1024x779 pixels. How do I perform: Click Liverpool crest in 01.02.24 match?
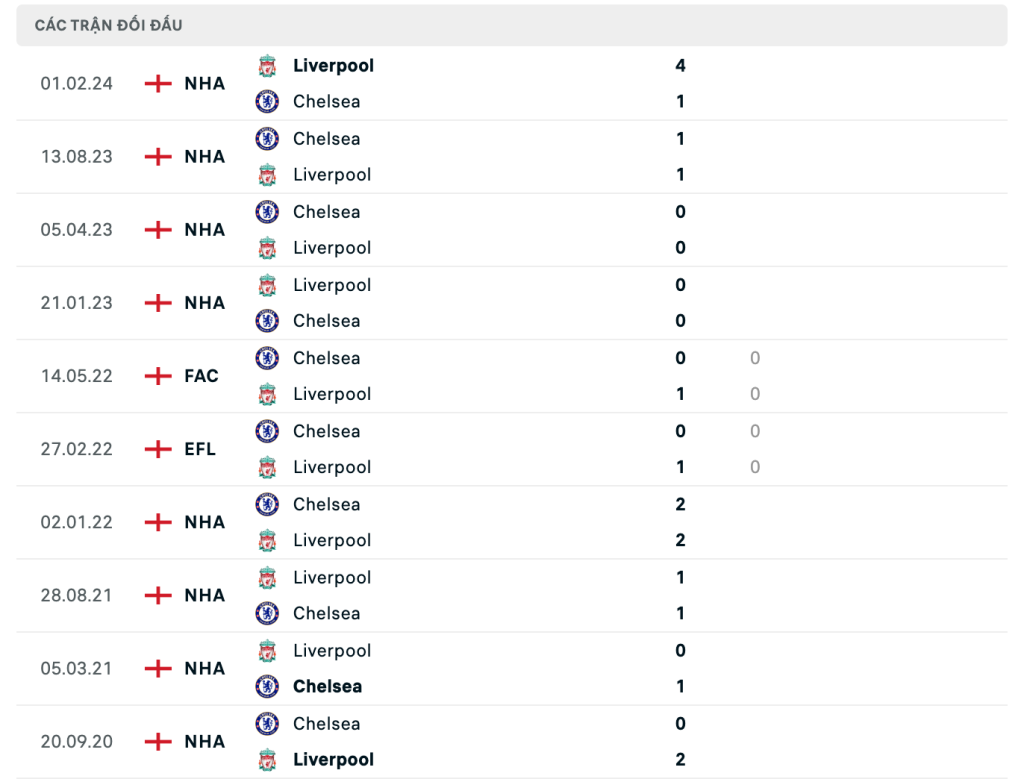pyautogui.click(x=267, y=66)
